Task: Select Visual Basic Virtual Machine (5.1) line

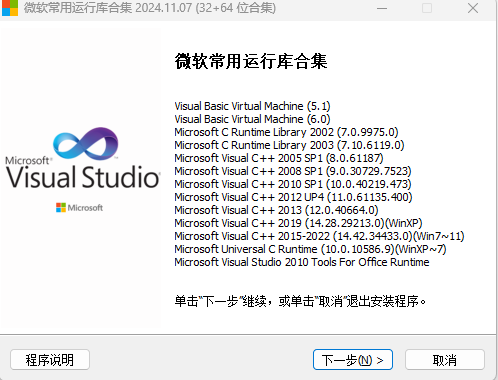Action: click(x=252, y=106)
